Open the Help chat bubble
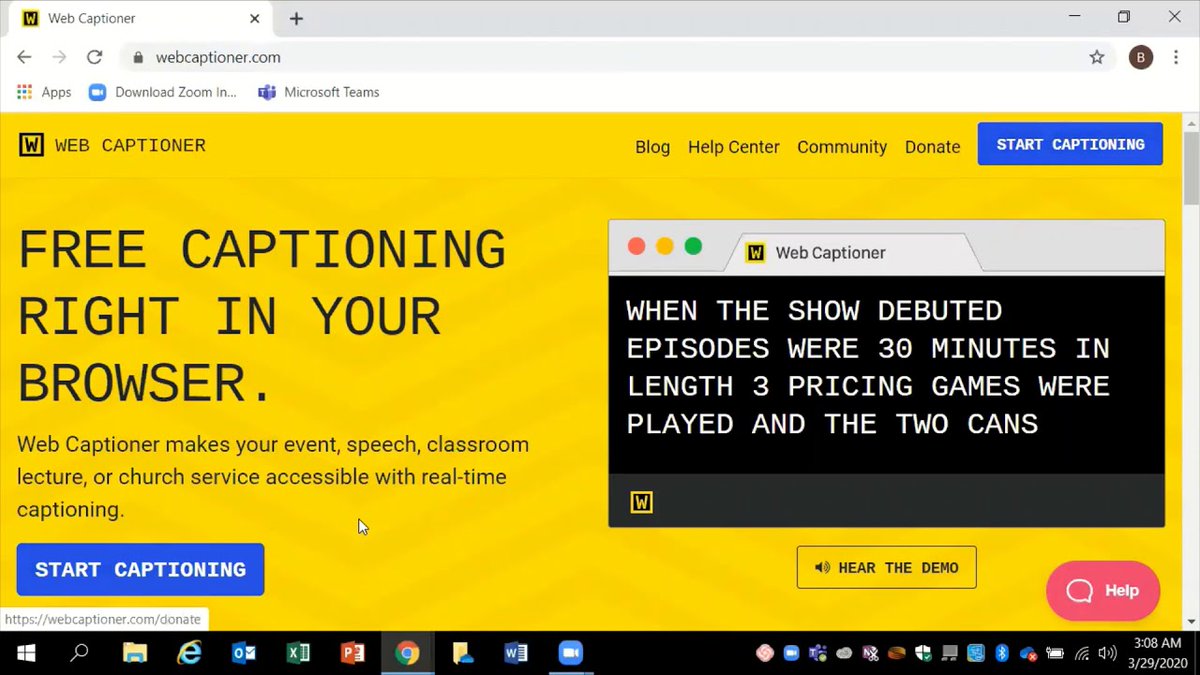This screenshot has height=675, width=1200. [x=1103, y=591]
